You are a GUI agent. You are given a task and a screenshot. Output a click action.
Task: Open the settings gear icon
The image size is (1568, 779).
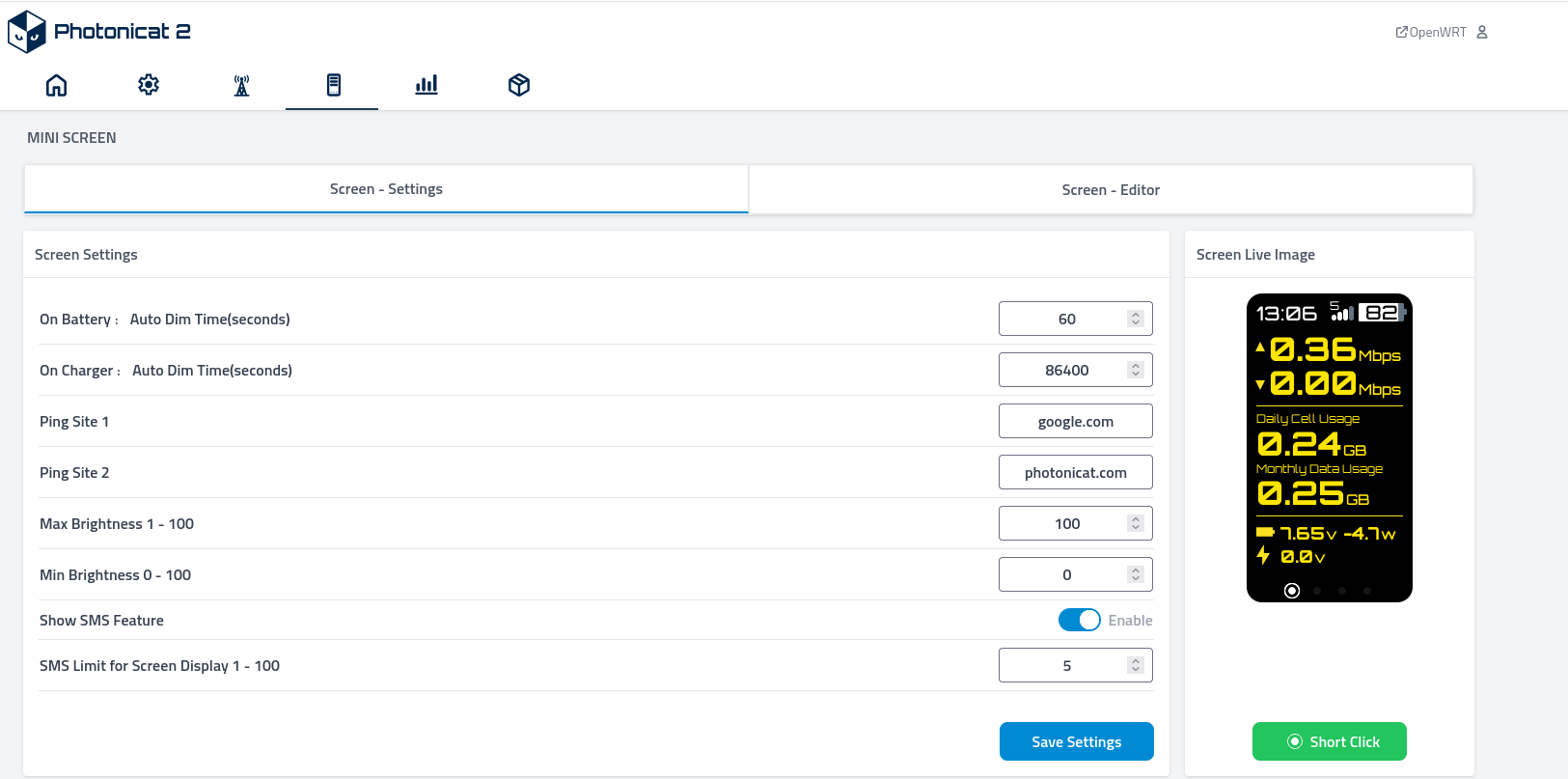[149, 85]
